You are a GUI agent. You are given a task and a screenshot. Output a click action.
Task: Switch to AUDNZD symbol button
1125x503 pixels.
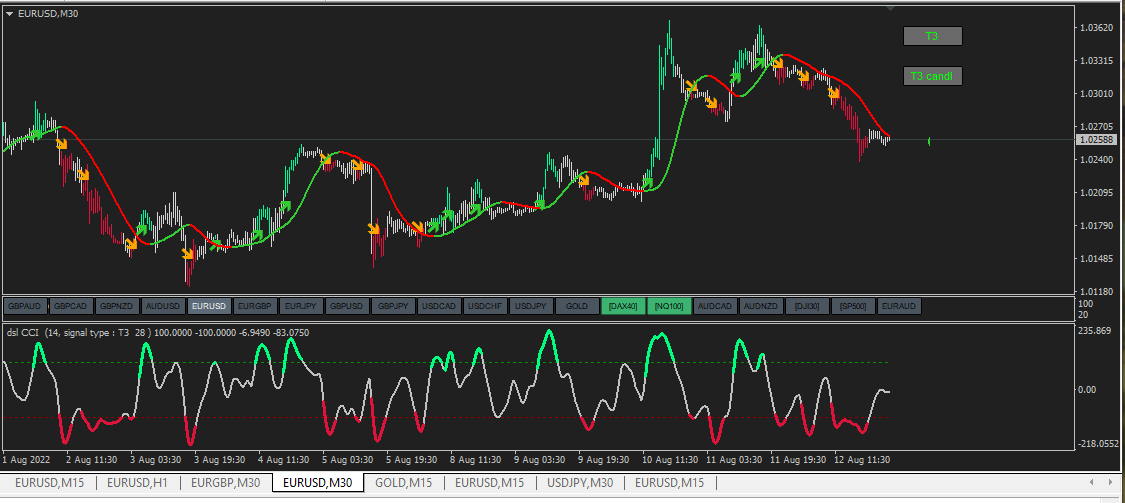click(x=761, y=306)
